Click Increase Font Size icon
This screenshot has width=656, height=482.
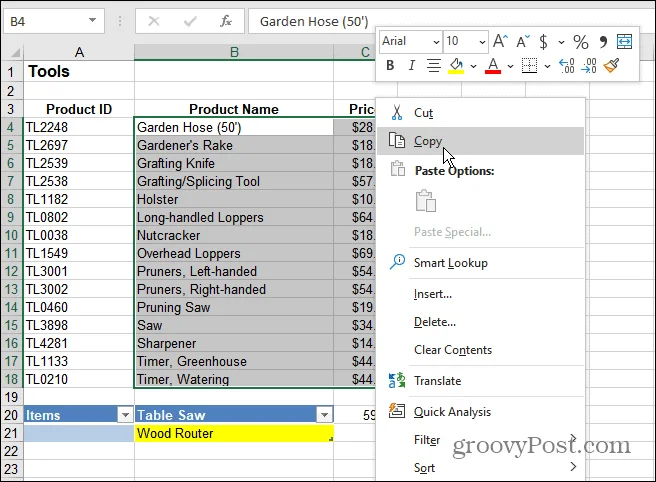pyautogui.click(x=500, y=41)
